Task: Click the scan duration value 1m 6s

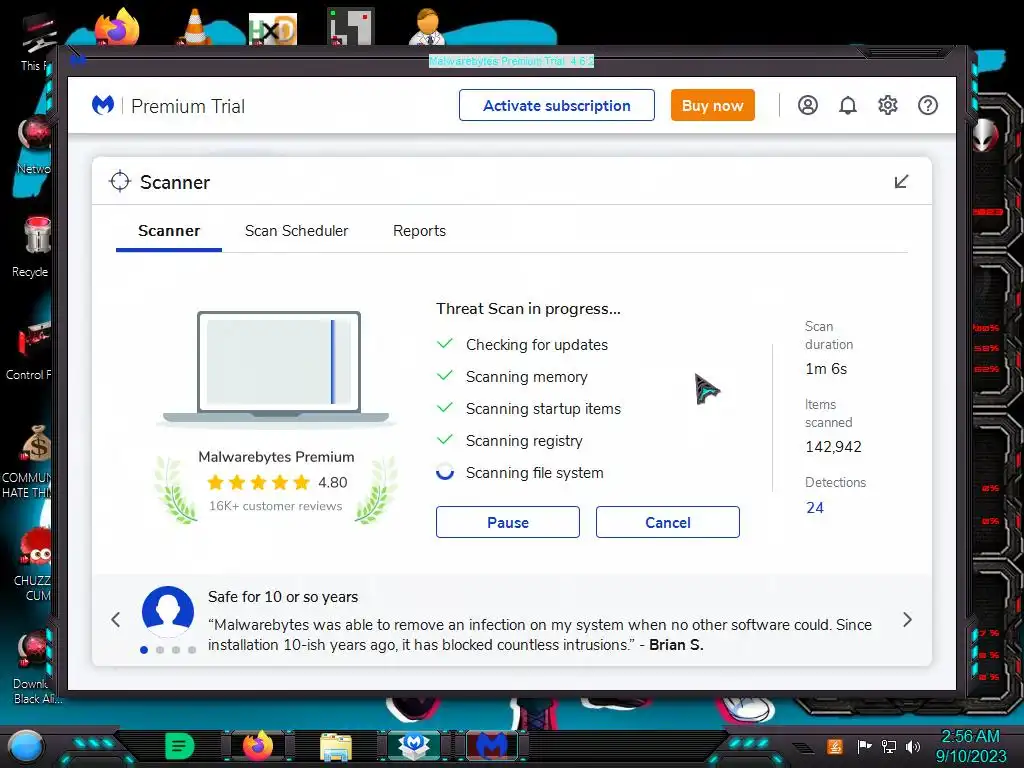Action: pyautogui.click(x=826, y=369)
